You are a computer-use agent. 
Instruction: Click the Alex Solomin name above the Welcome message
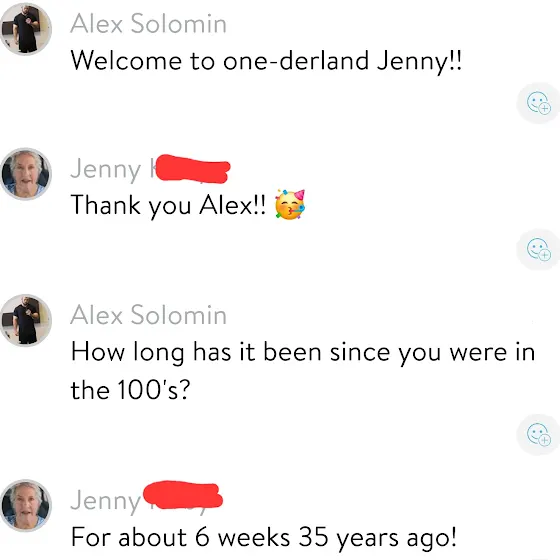tap(149, 24)
